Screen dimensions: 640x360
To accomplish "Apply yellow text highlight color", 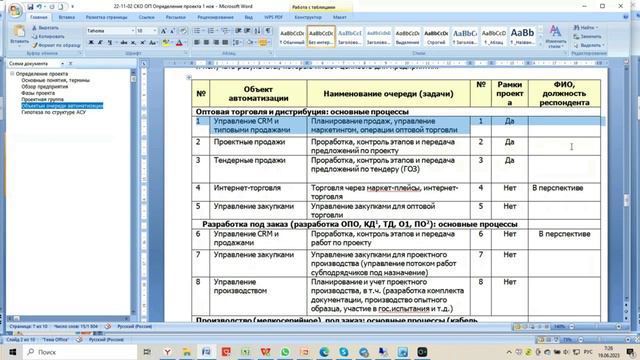I will [165, 42].
